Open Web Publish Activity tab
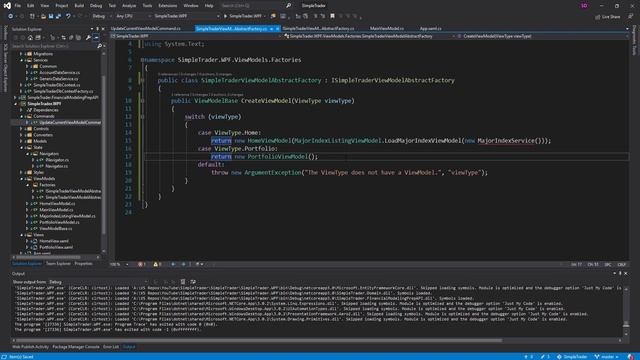Viewport: 640px width, 360px height. 30,347
